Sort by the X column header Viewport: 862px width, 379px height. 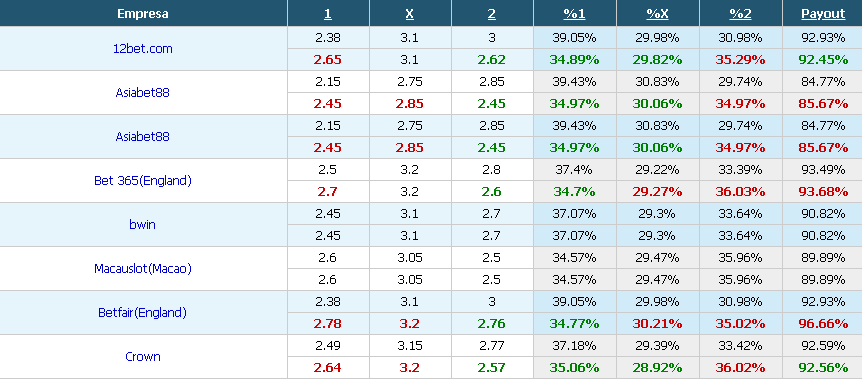click(410, 14)
